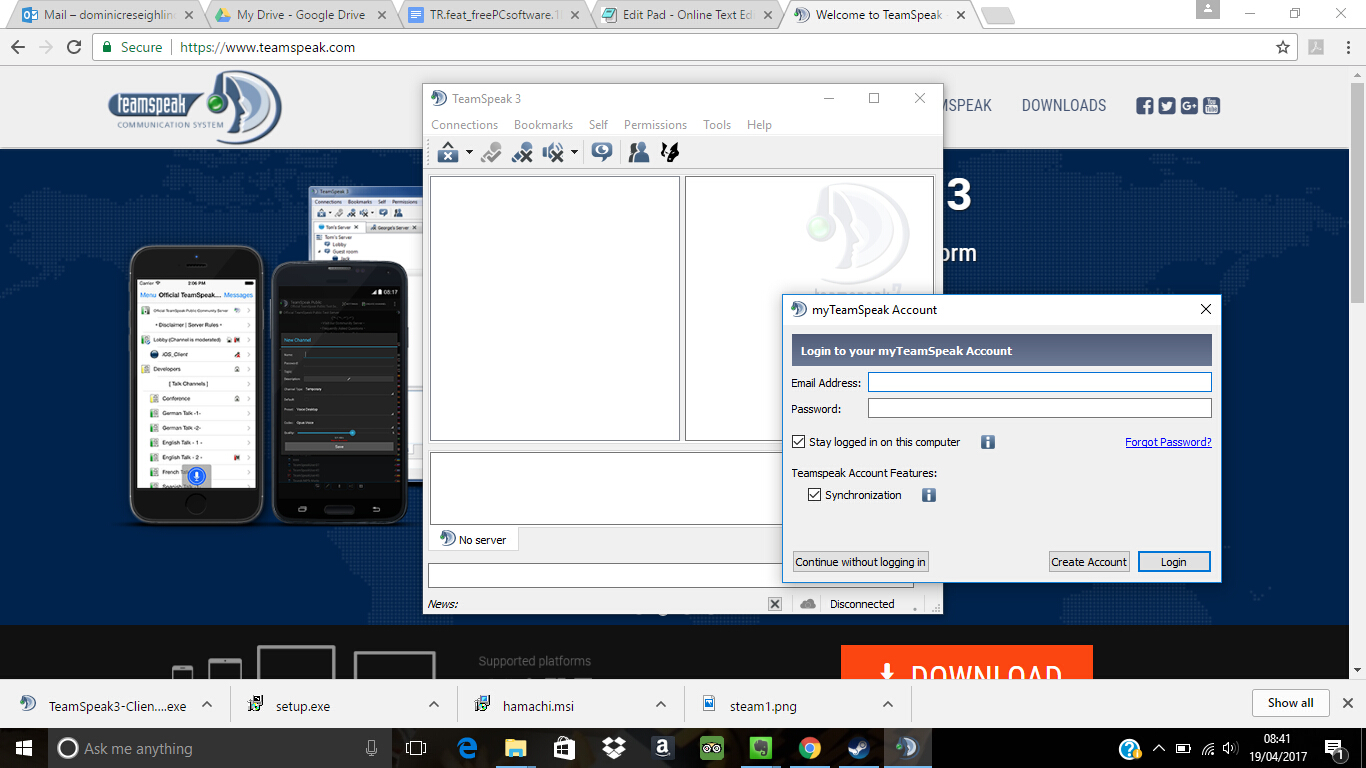Click the Away status toolbar icon in TeamSpeak
1366x768 pixels.
point(448,152)
